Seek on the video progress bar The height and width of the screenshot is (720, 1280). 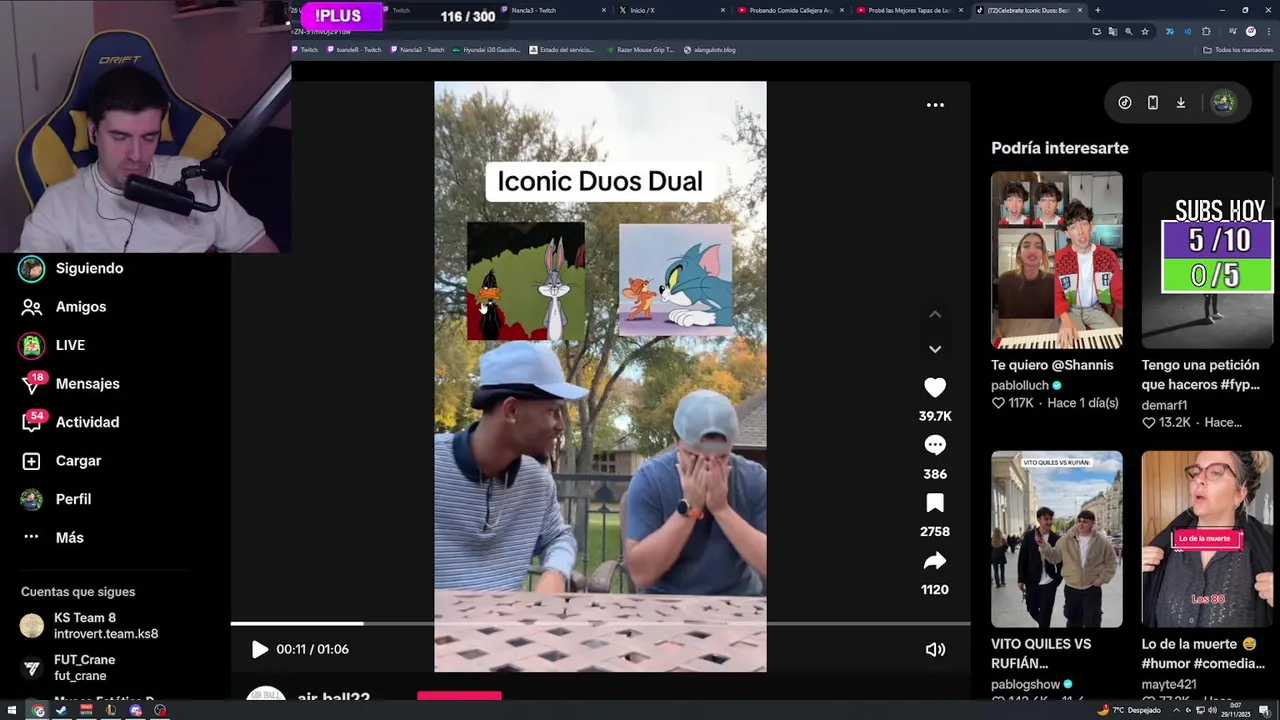coord(600,624)
